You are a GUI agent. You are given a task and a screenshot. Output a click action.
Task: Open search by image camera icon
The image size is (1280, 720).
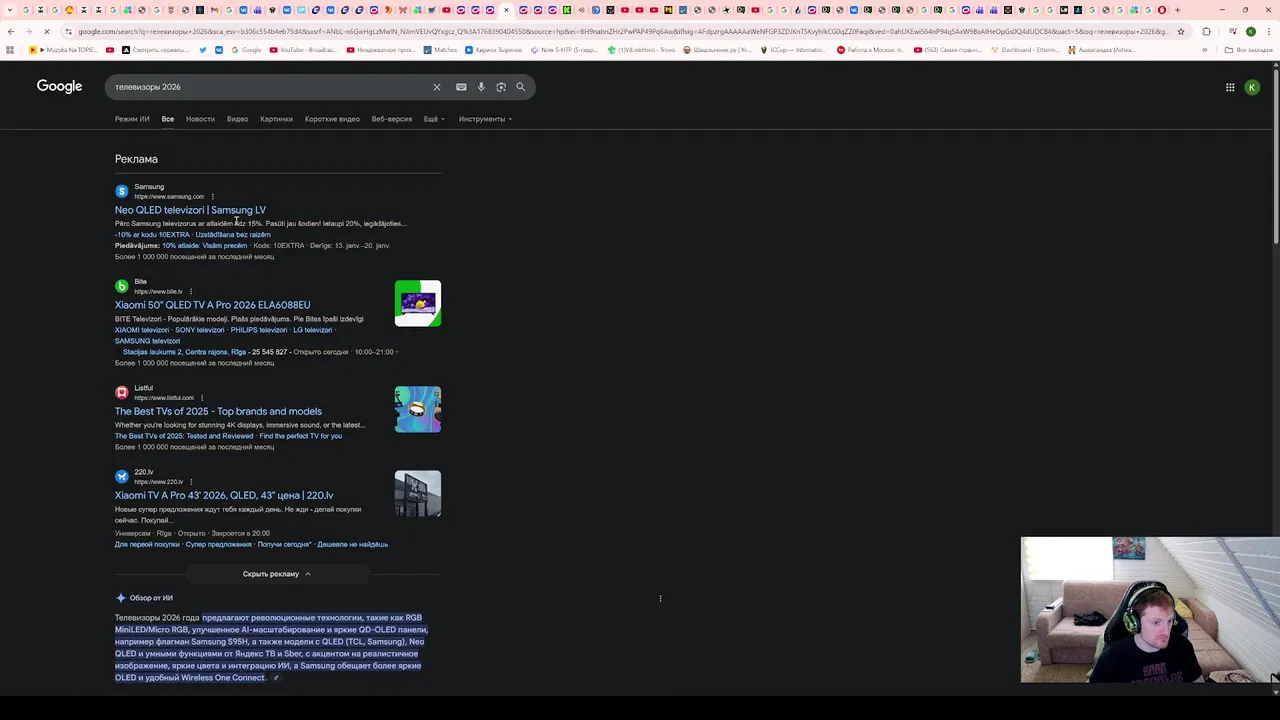pyautogui.click(x=501, y=87)
